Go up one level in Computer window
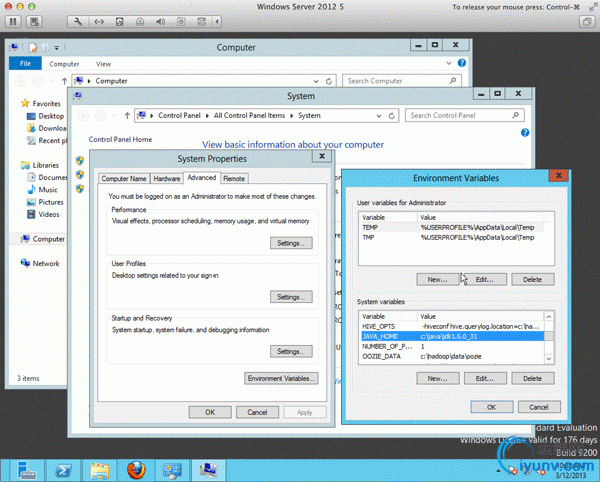 click(64, 81)
